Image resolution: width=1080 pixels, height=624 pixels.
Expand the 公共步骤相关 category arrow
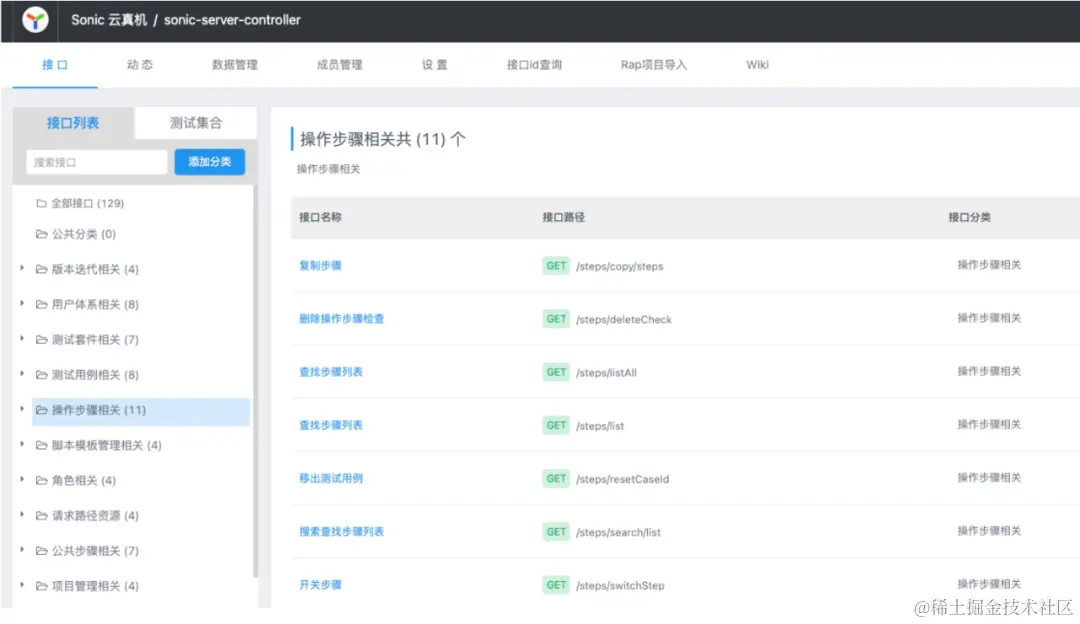tap(22, 550)
